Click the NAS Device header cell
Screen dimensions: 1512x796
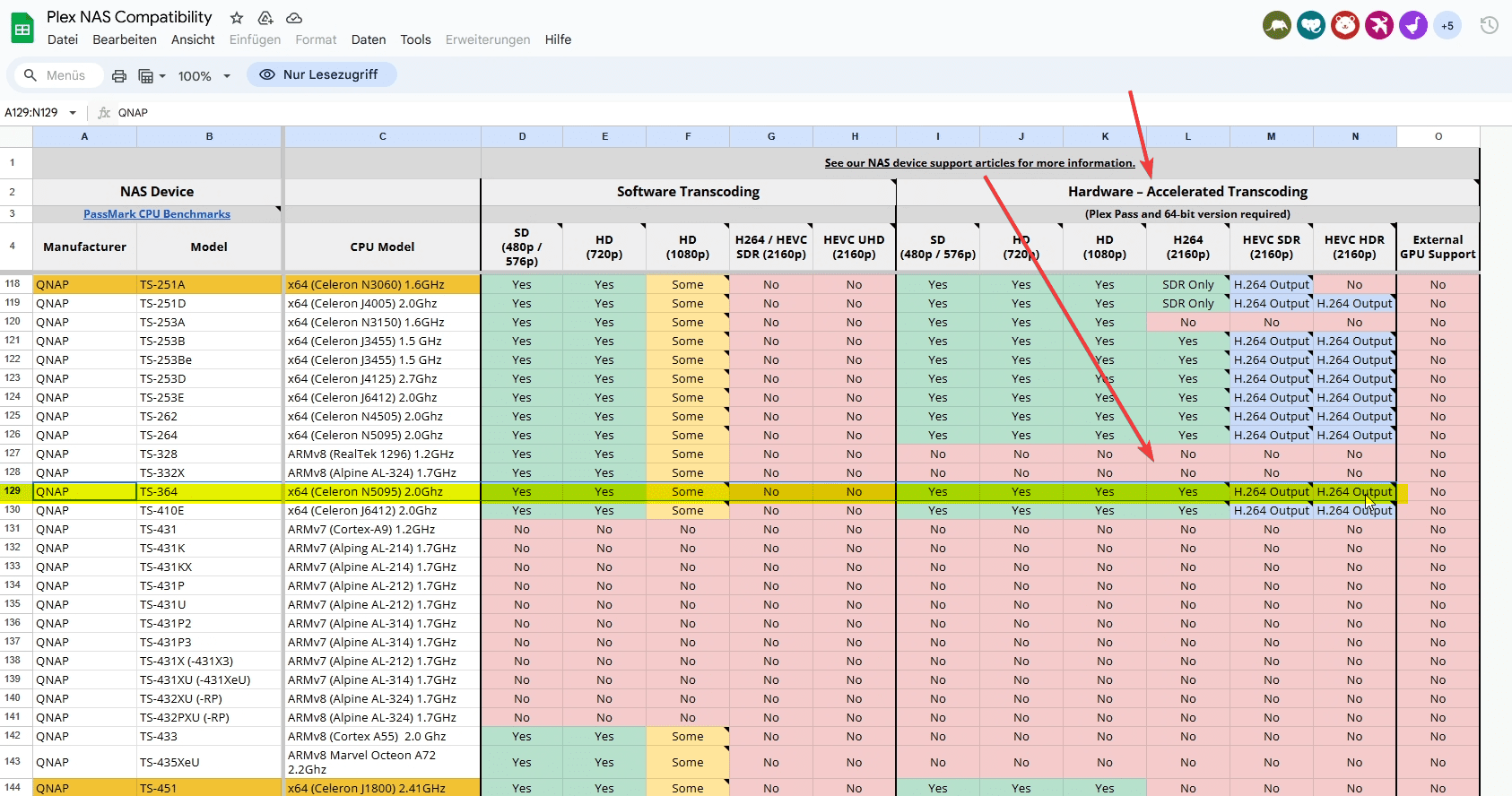coord(157,192)
